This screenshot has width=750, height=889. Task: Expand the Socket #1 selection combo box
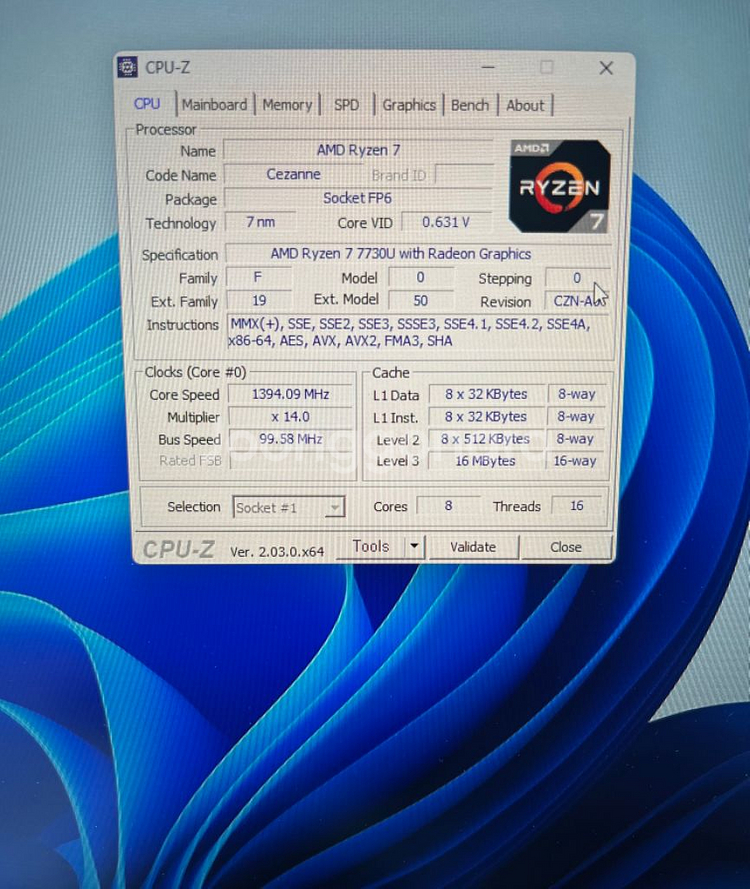click(x=288, y=507)
